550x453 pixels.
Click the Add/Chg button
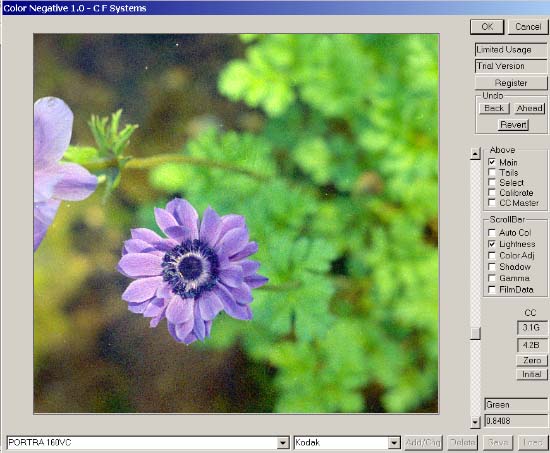[x=423, y=443]
